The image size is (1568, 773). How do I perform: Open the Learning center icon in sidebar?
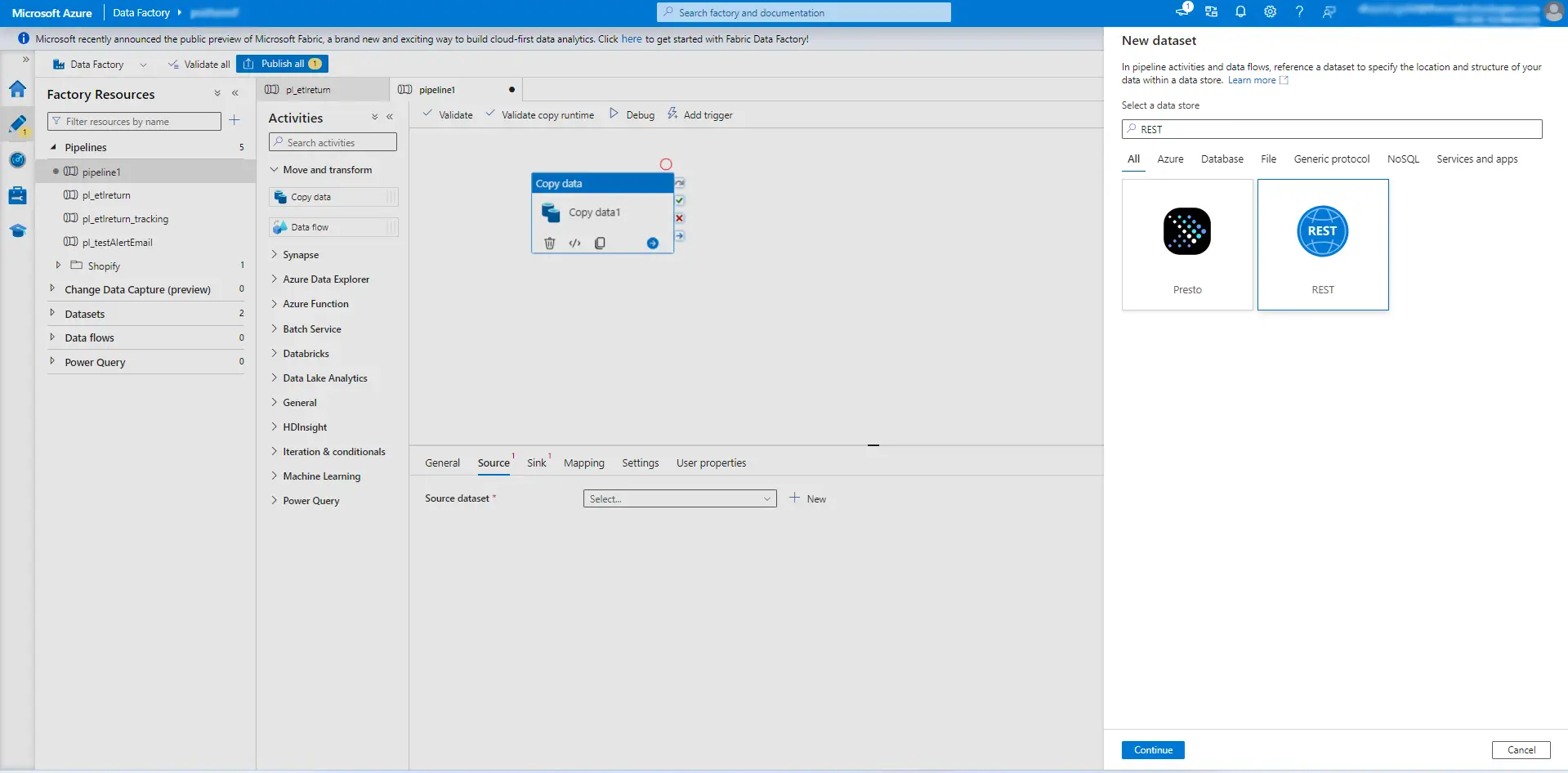point(17,230)
